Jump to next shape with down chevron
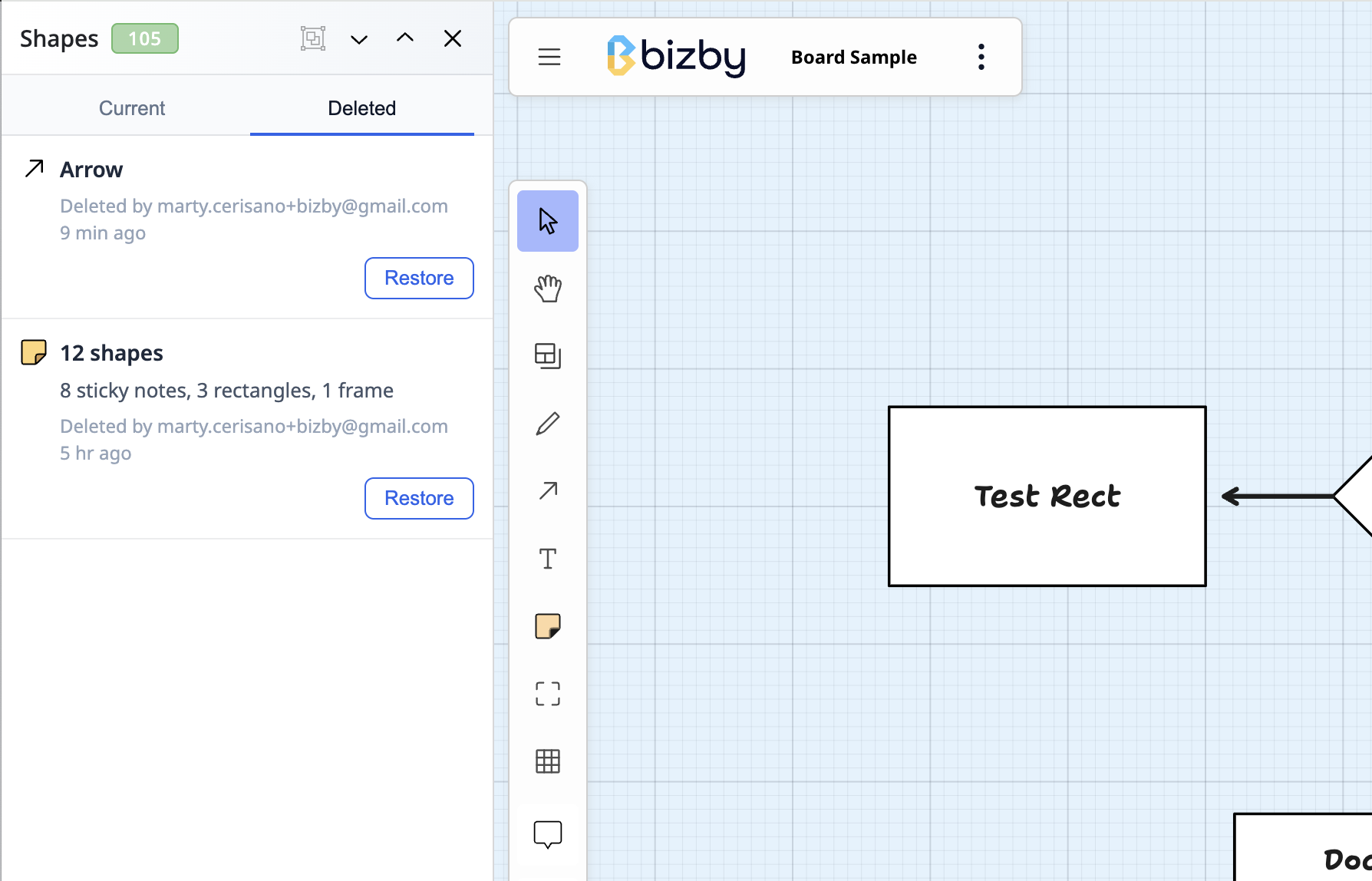The height and width of the screenshot is (881, 1372). click(359, 39)
